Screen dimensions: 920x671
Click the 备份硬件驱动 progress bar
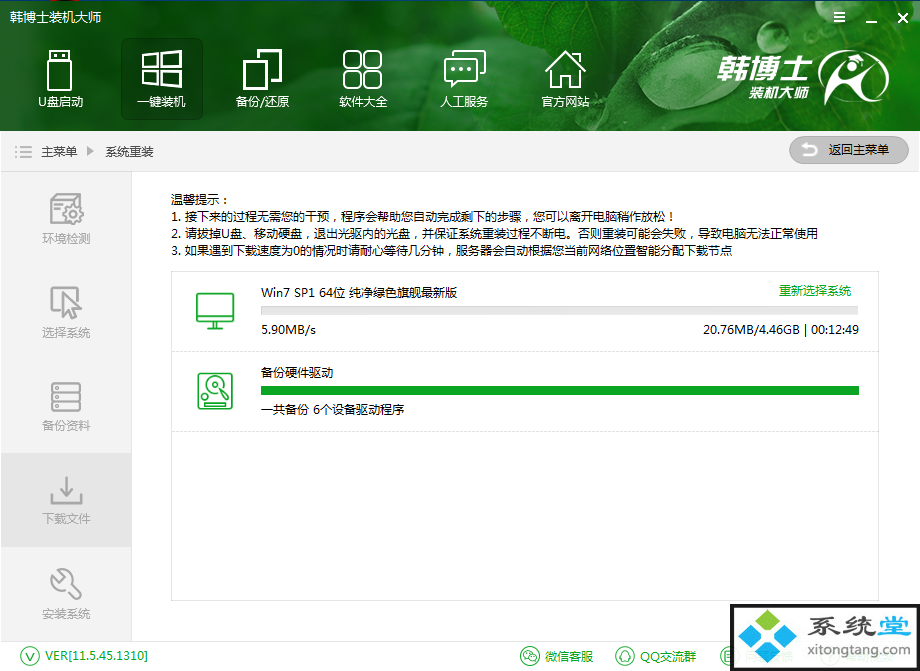click(560, 391)
